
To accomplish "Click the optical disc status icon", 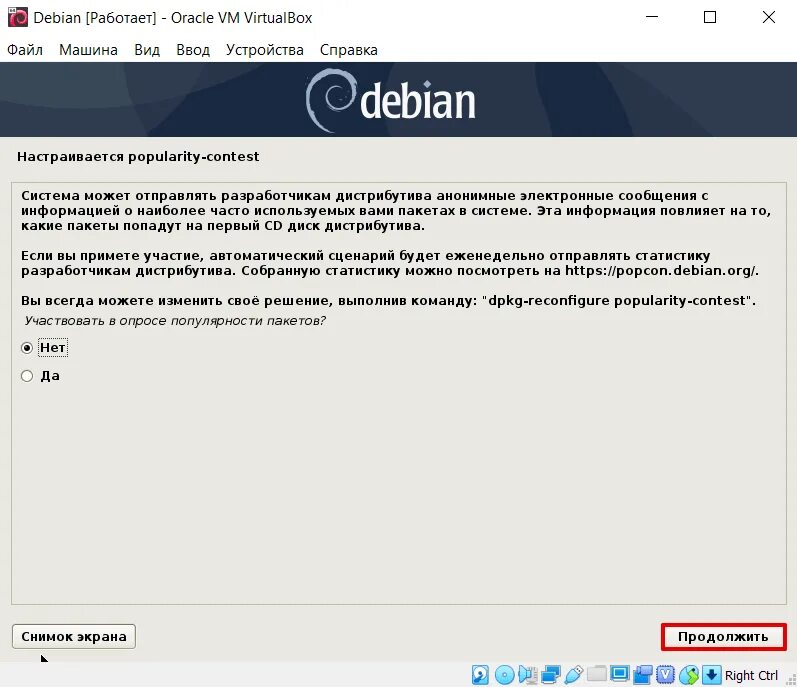I will [x=505, y=675].
